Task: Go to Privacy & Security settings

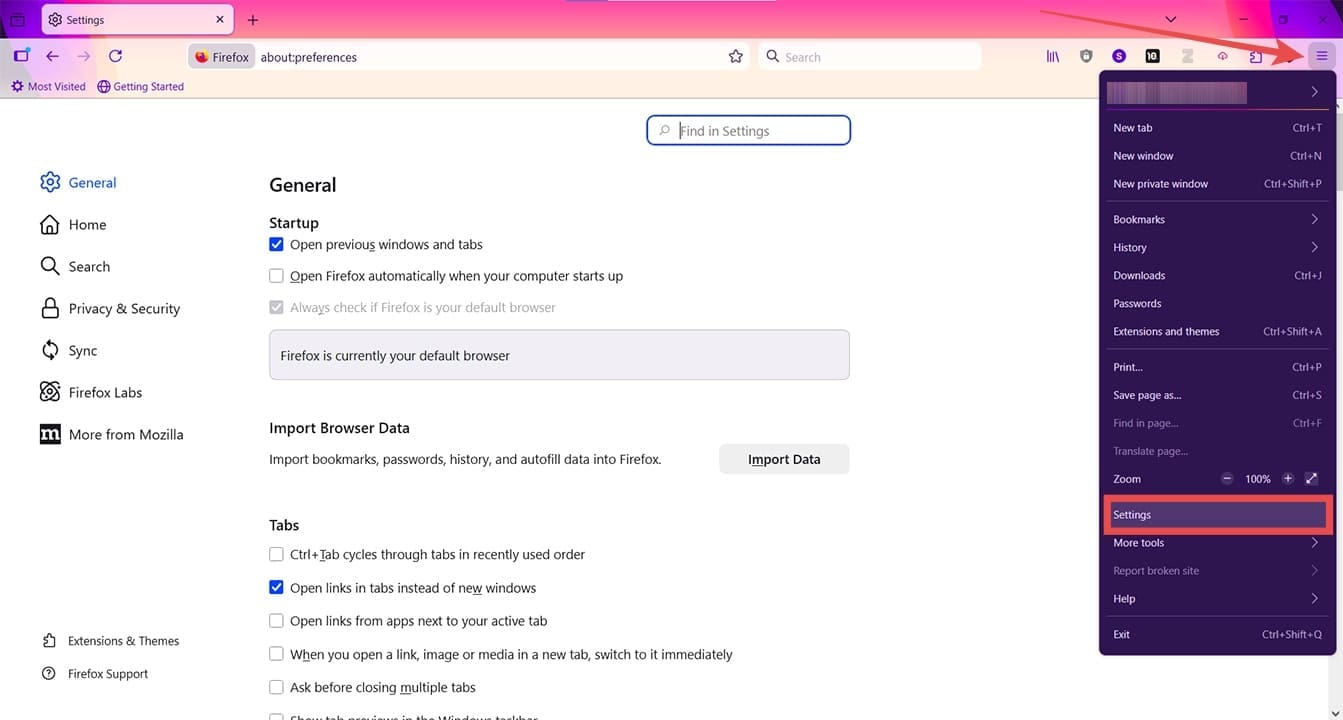Action: pos(110,309)
